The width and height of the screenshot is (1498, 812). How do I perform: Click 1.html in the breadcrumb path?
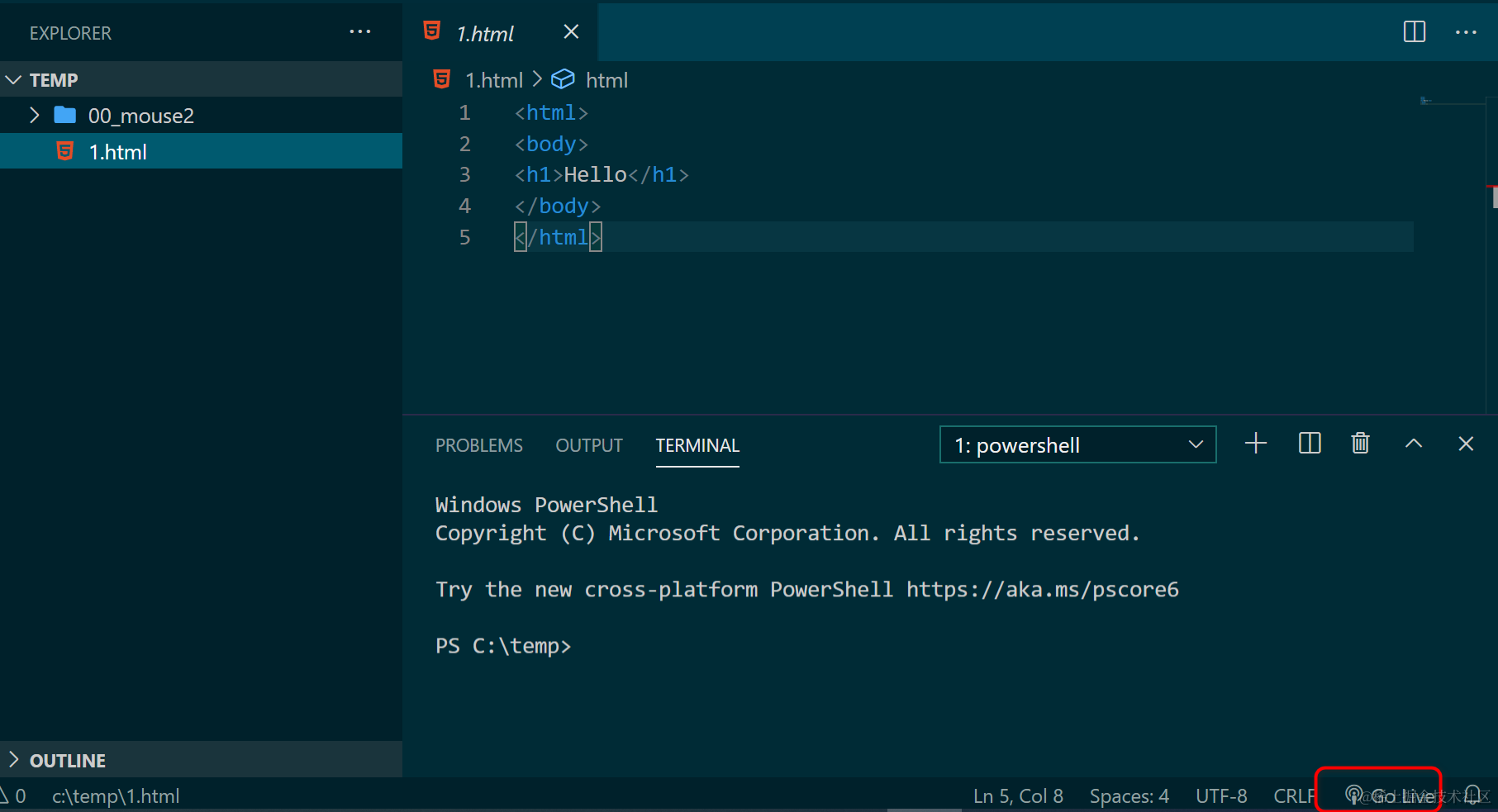494,80
